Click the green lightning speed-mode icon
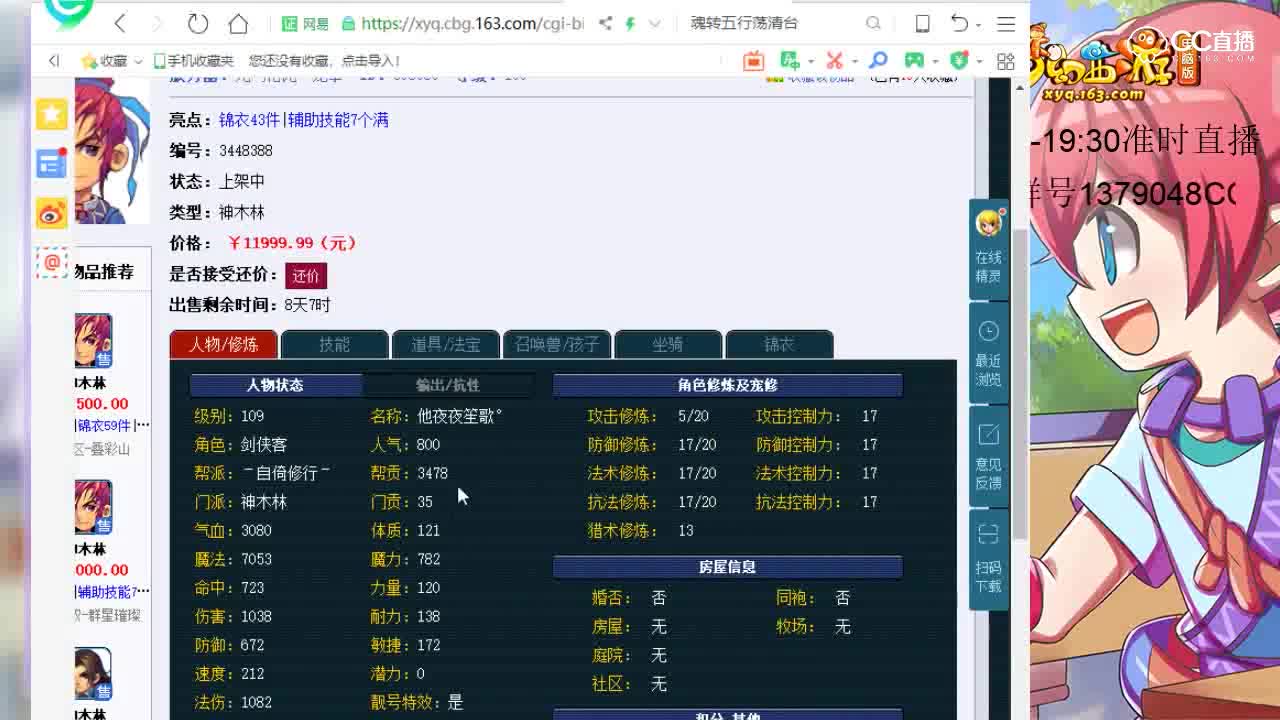This screenshot has height=720, width=1280. click(x=630, y=23)
